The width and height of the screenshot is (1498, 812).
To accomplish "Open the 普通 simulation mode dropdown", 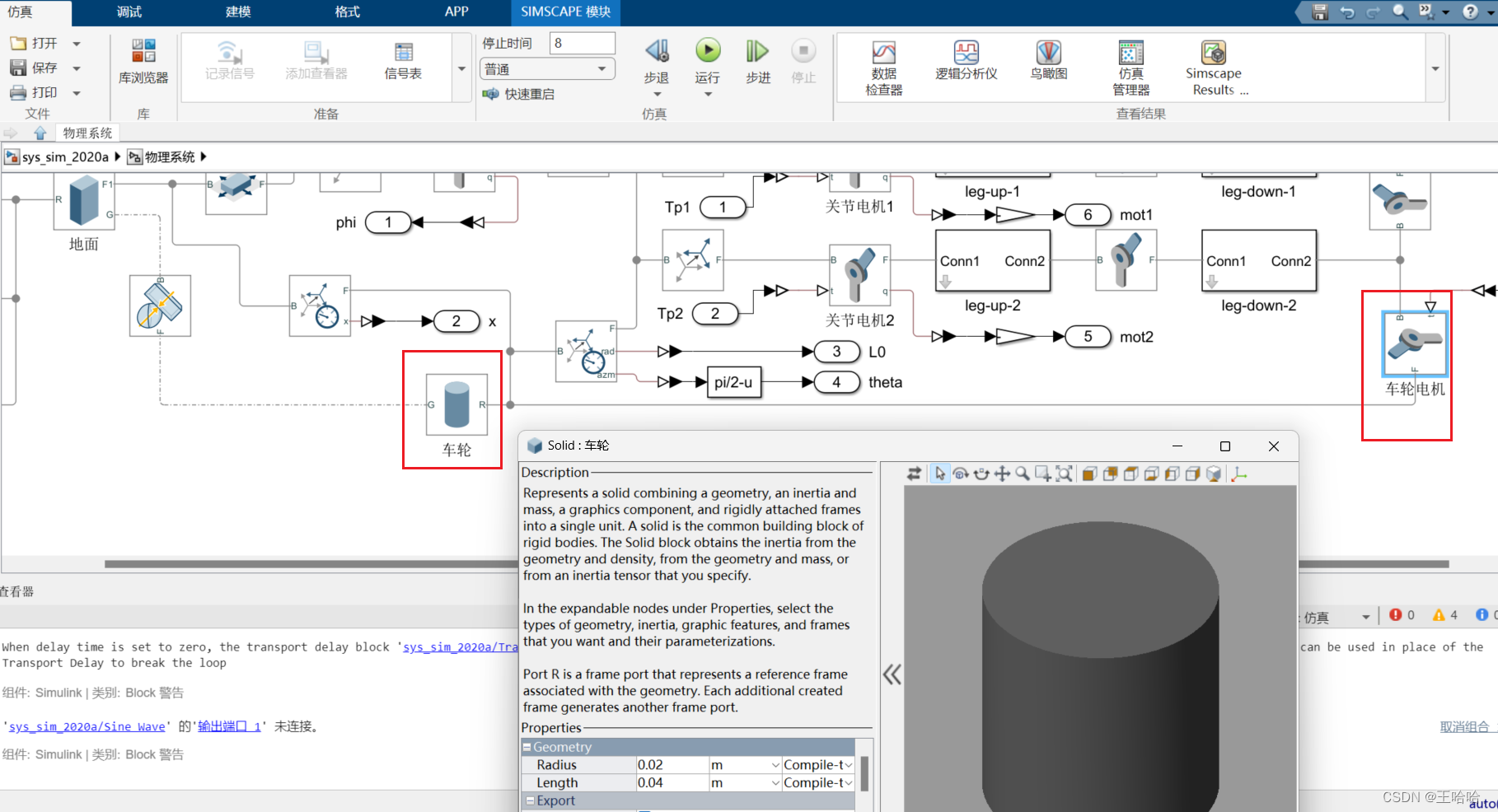I will [x=547, y=69].
